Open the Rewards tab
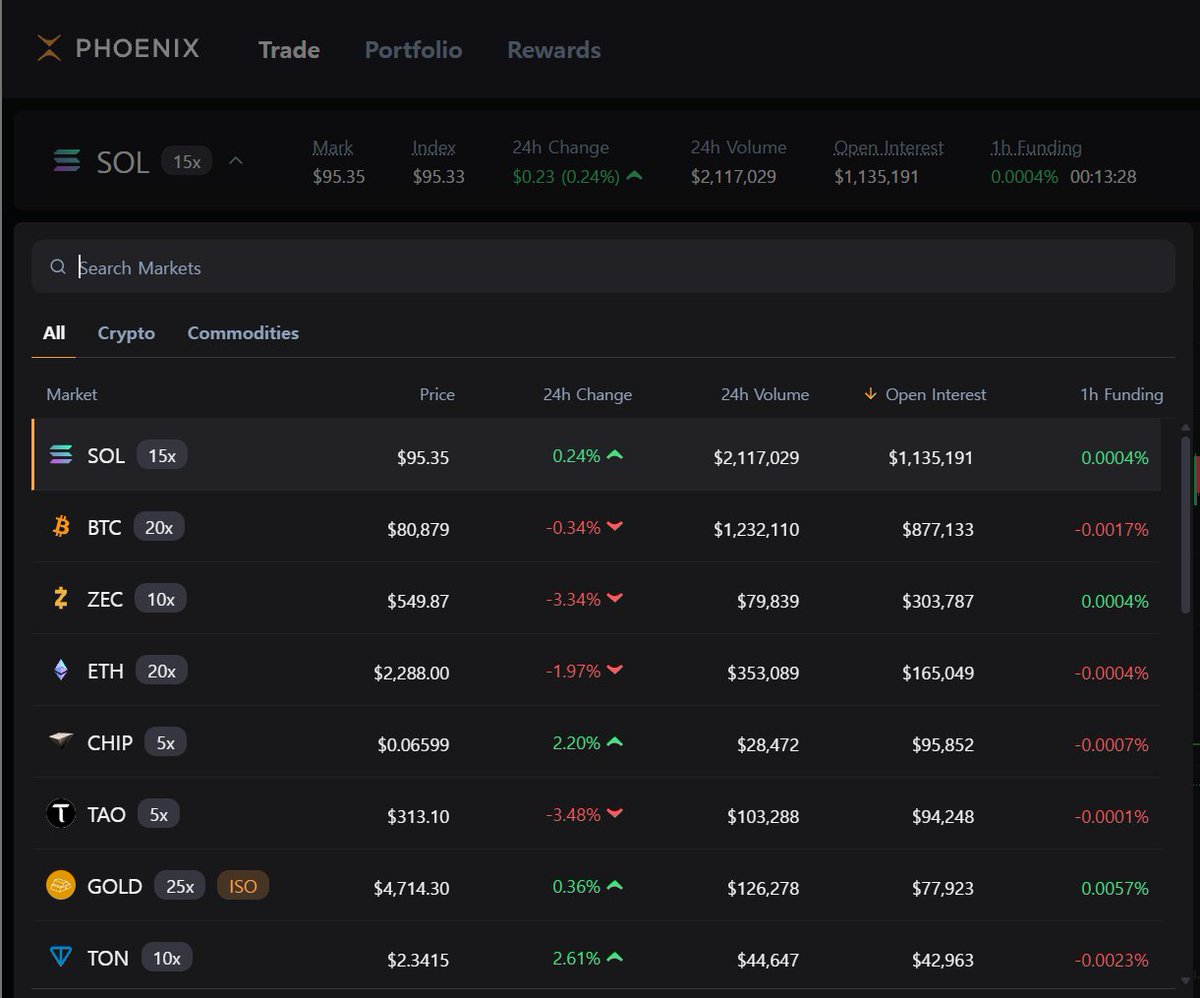 coord(554,50)
